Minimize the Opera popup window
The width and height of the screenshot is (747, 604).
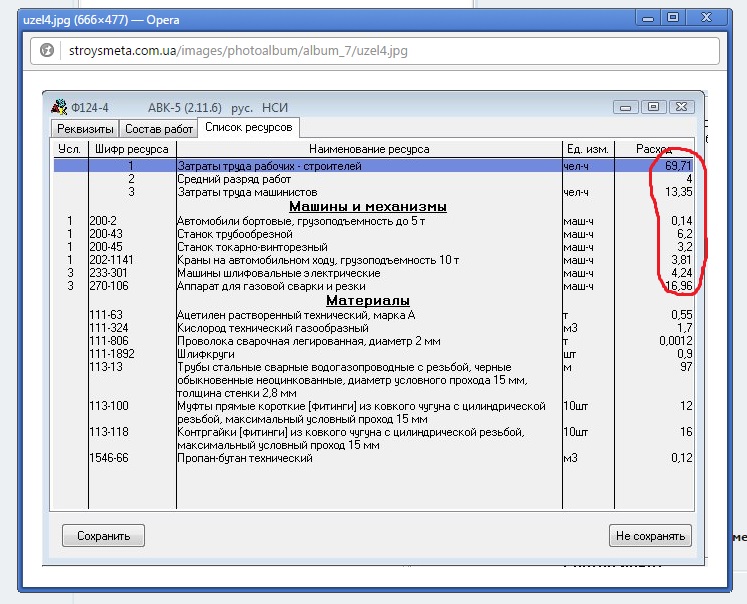pos(644,17)
